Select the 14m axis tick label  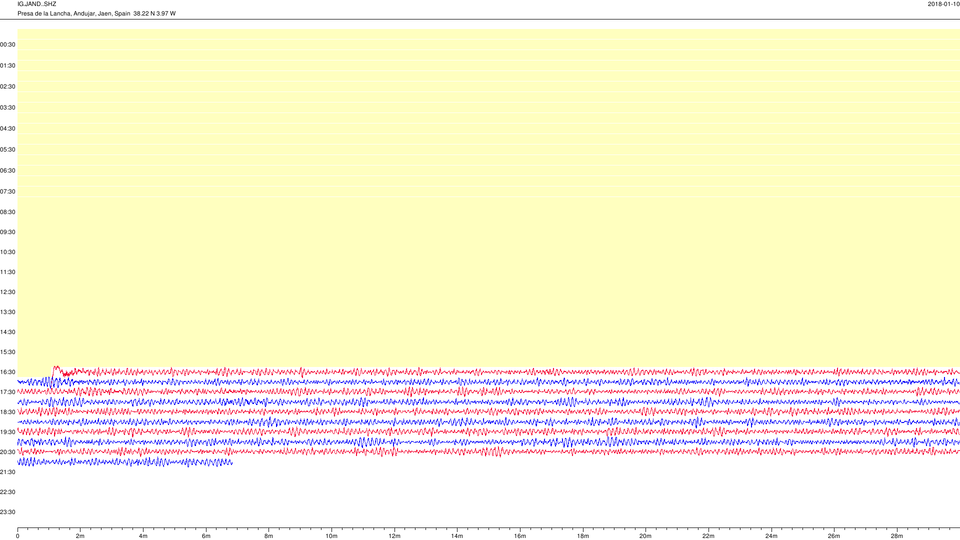coord(457,536)
